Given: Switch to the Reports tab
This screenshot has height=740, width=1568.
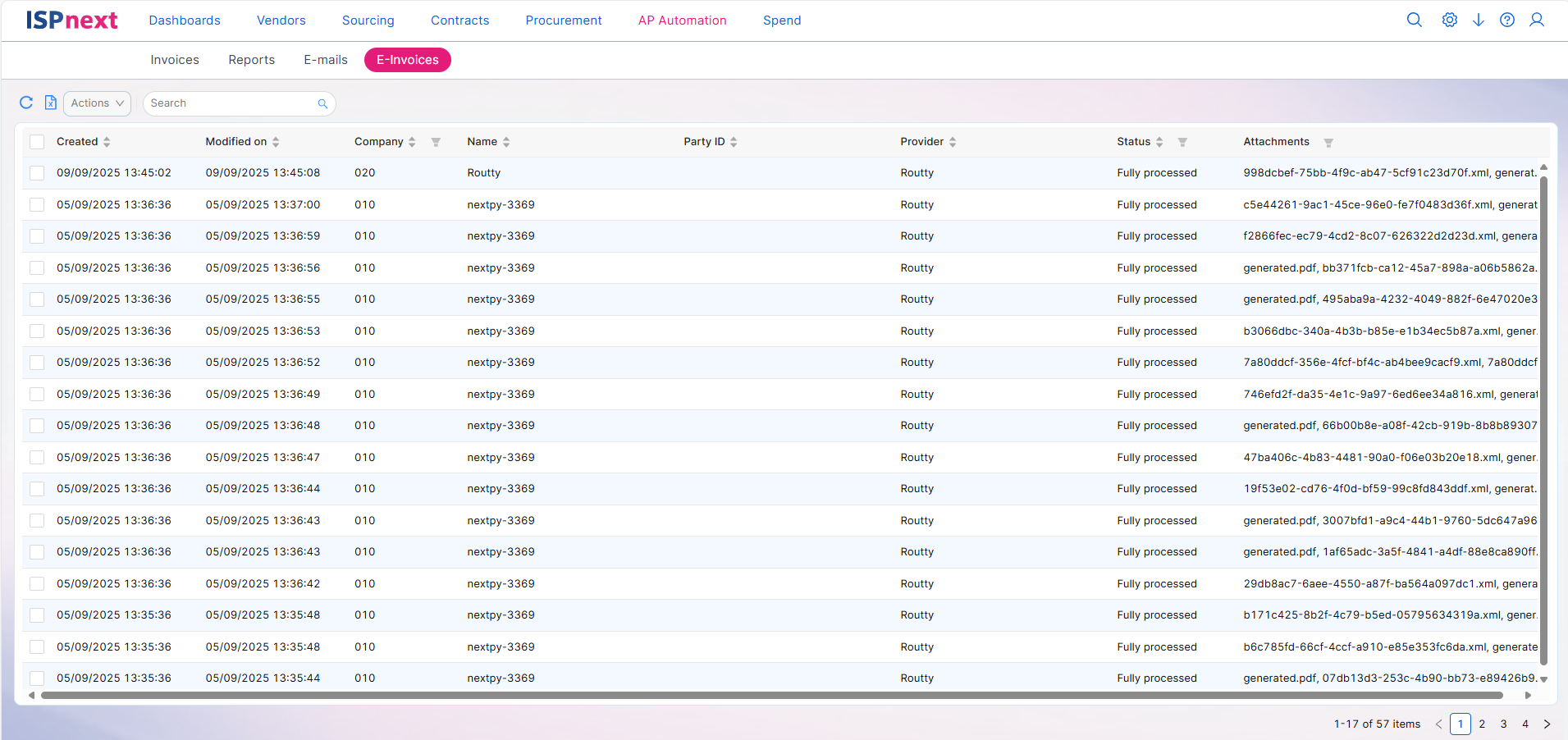Looking at the screenshot, I should [251, 60].
